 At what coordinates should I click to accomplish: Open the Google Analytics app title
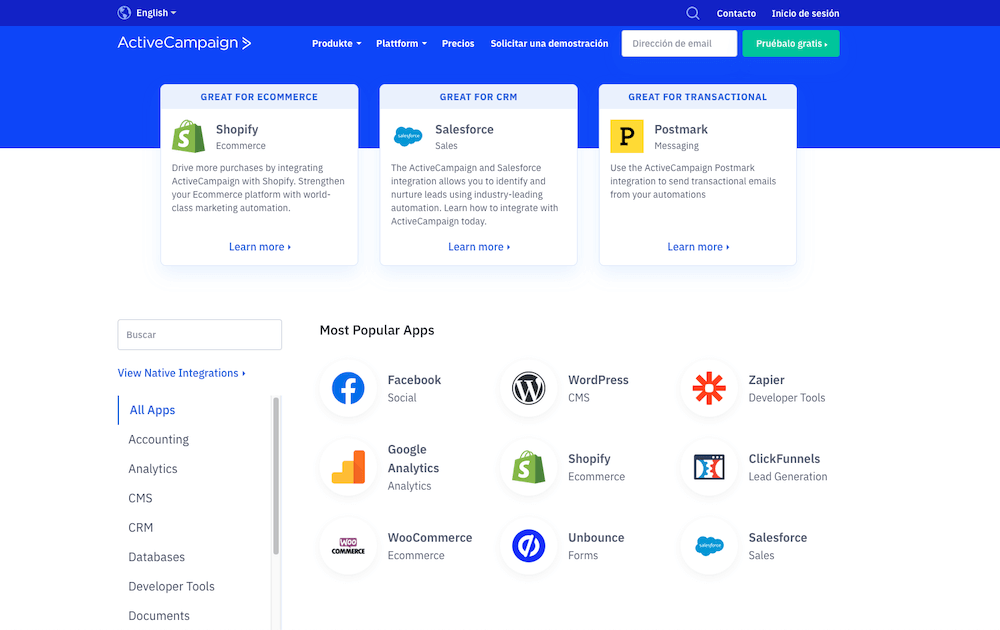click(413, 458)
